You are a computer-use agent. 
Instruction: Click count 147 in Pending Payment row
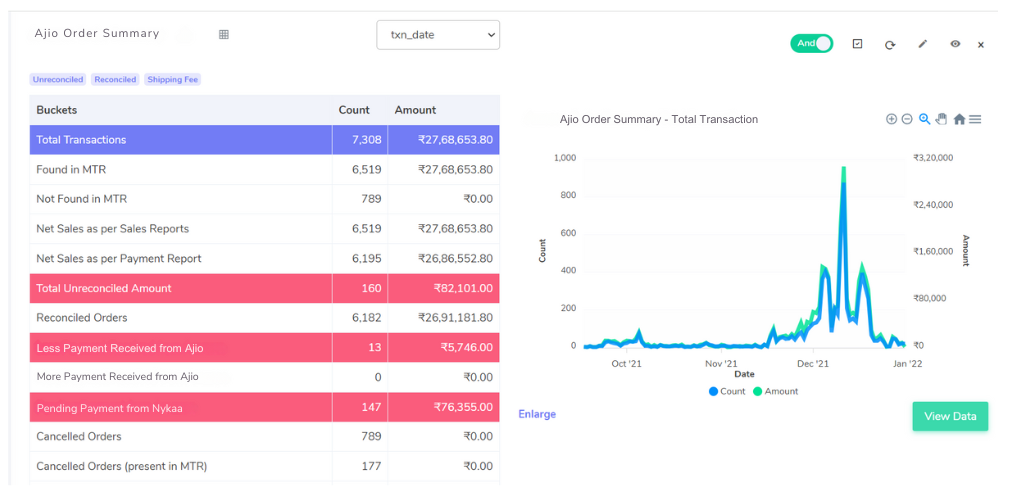click(371, 407)
